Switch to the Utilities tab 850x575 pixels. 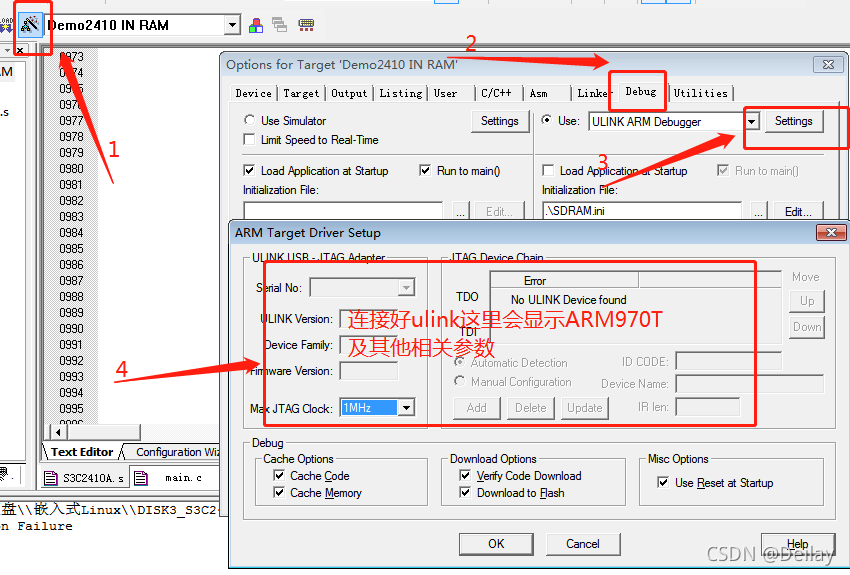[700, 93]
